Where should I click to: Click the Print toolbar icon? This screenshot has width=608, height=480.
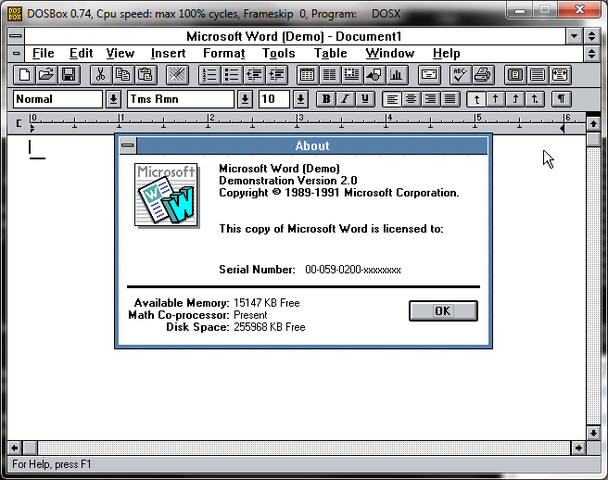coord(483,75)
